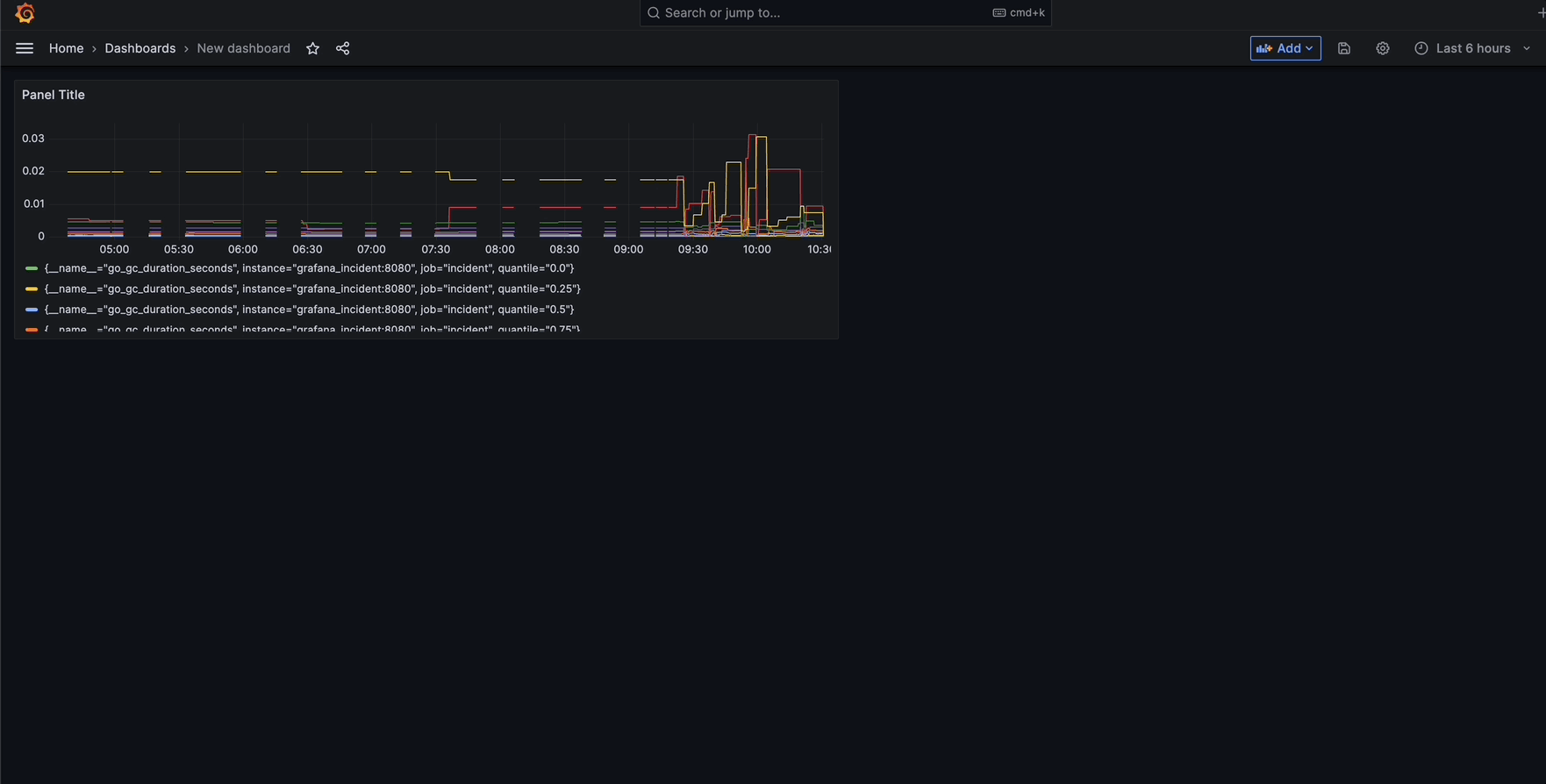Click the chevron right of Last 6 hours
This screenshot has height=784, width=1546.
click(x=1527, y=48)
